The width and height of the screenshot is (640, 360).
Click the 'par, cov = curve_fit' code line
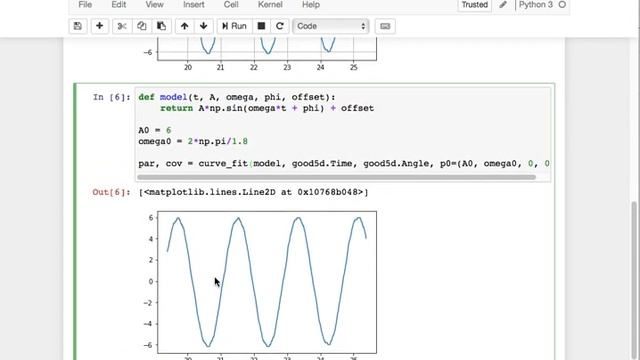(x=344, y=163)
